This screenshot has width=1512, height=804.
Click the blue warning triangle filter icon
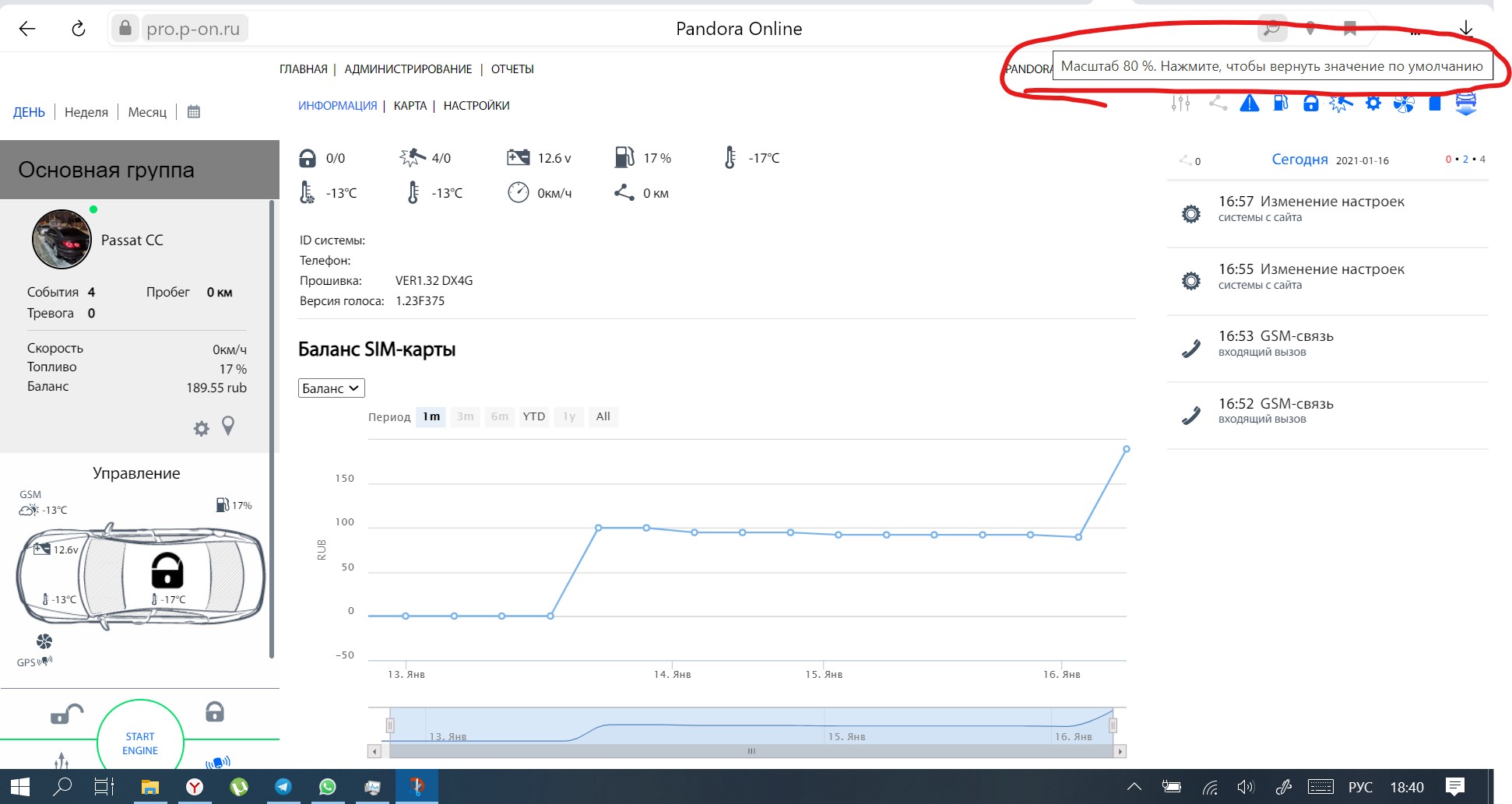click(1249, 104)
